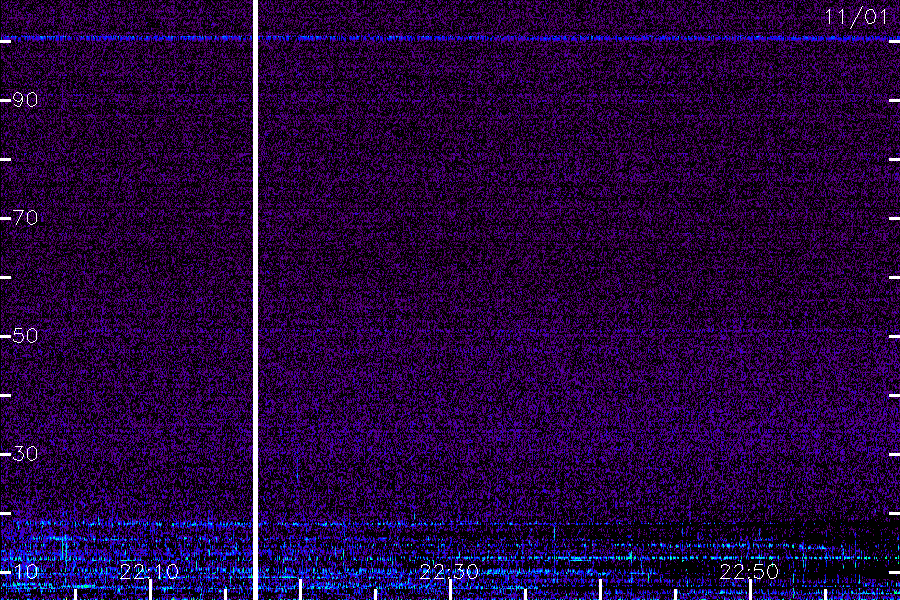The width and height of the screenshot is (900, 600).
Task: Click the 50 frequency axis label
Action: (x=25, y=336)
